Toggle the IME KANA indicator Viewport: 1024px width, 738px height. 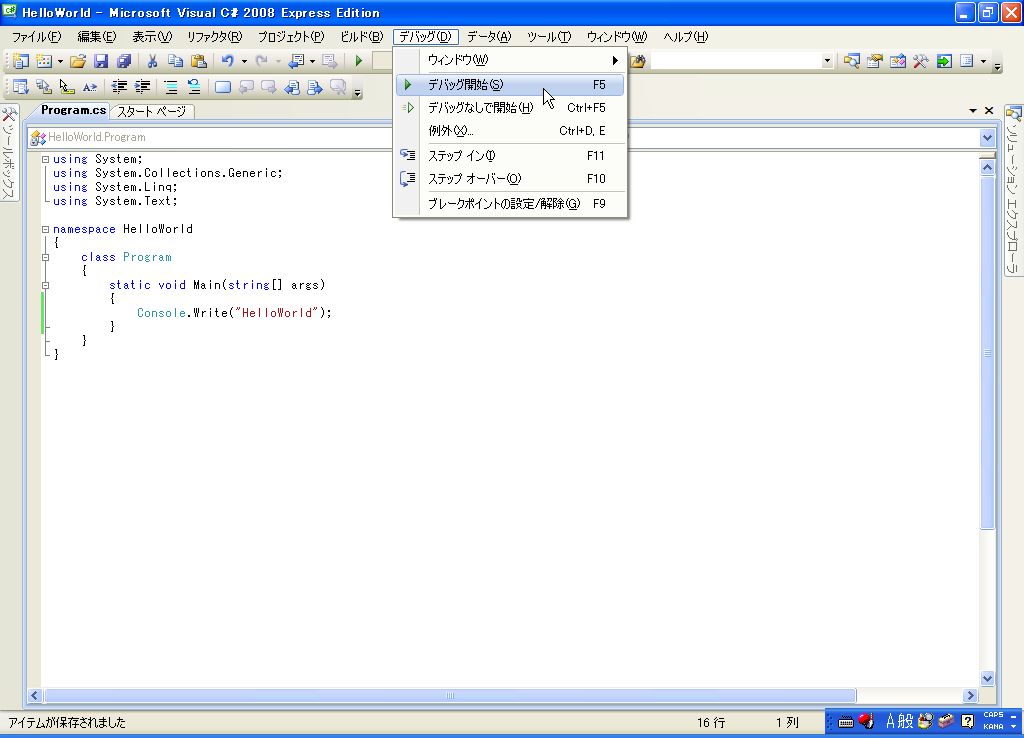pyautogui.click(x=993, y=726)
